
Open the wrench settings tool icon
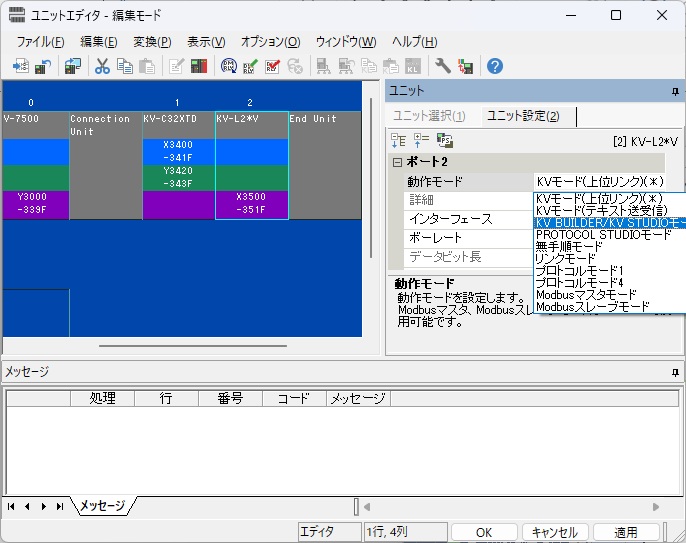coord(443,66)
